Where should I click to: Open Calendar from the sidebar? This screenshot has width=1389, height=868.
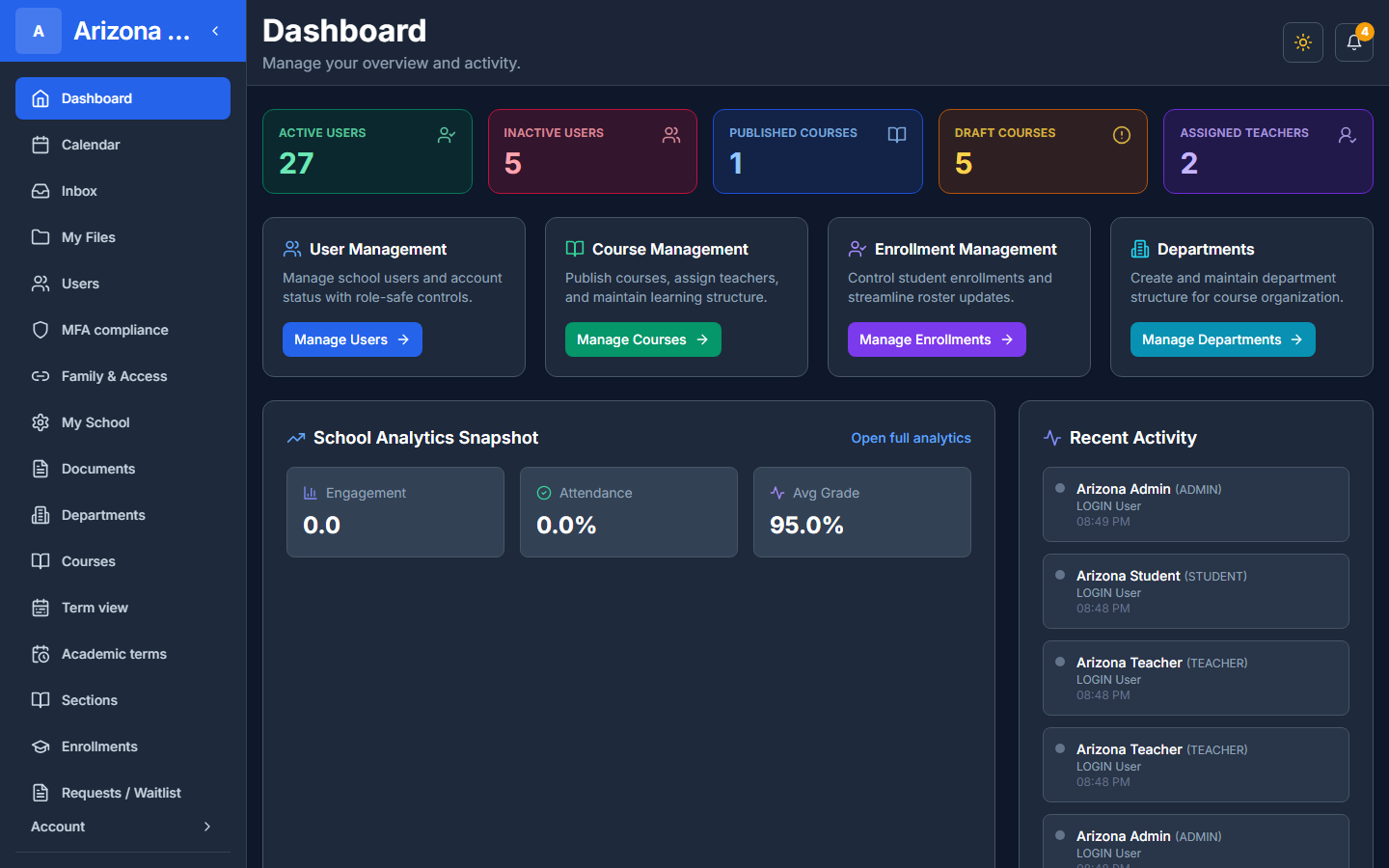(x=123, y=145)
